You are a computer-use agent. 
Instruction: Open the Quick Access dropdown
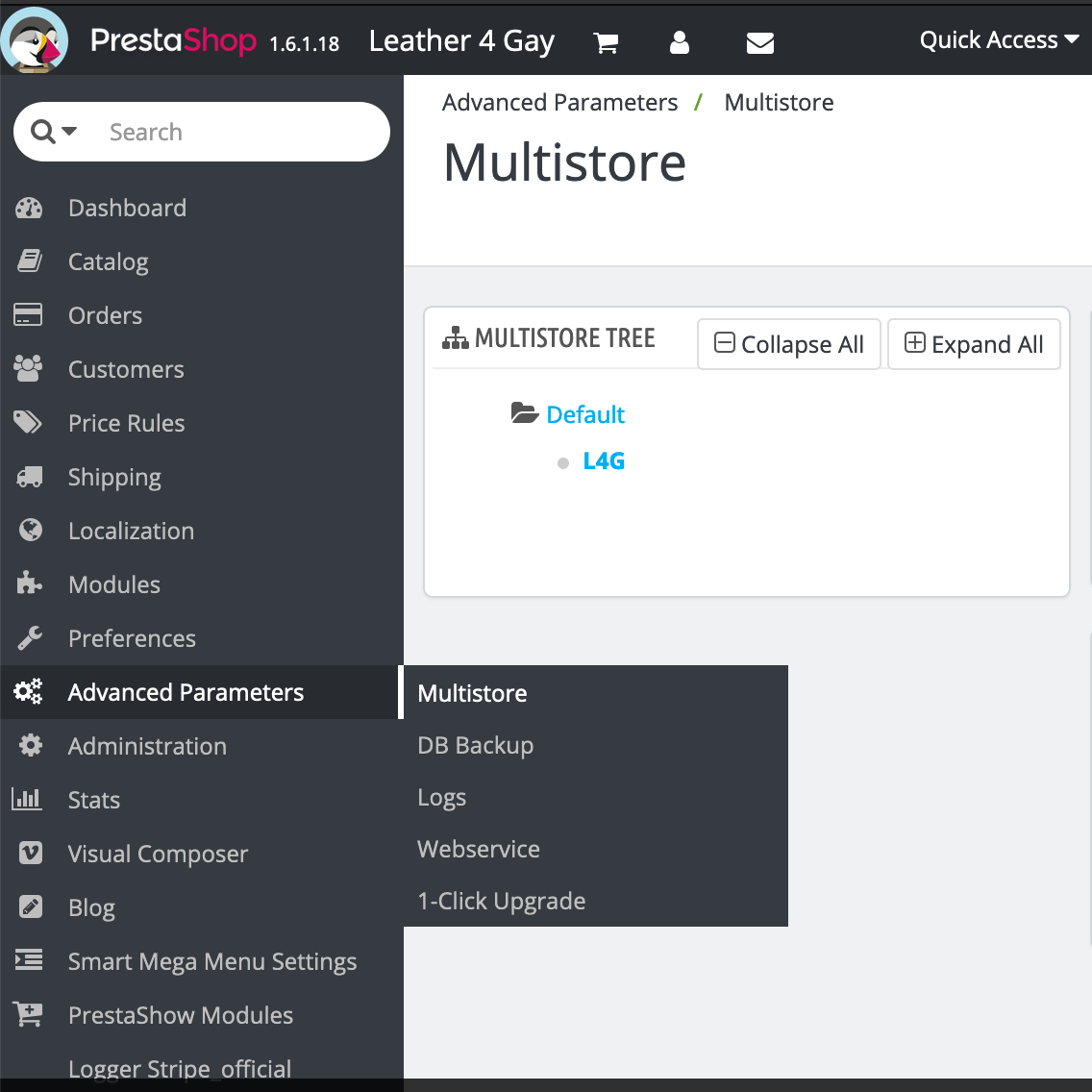tap(999, 40)
